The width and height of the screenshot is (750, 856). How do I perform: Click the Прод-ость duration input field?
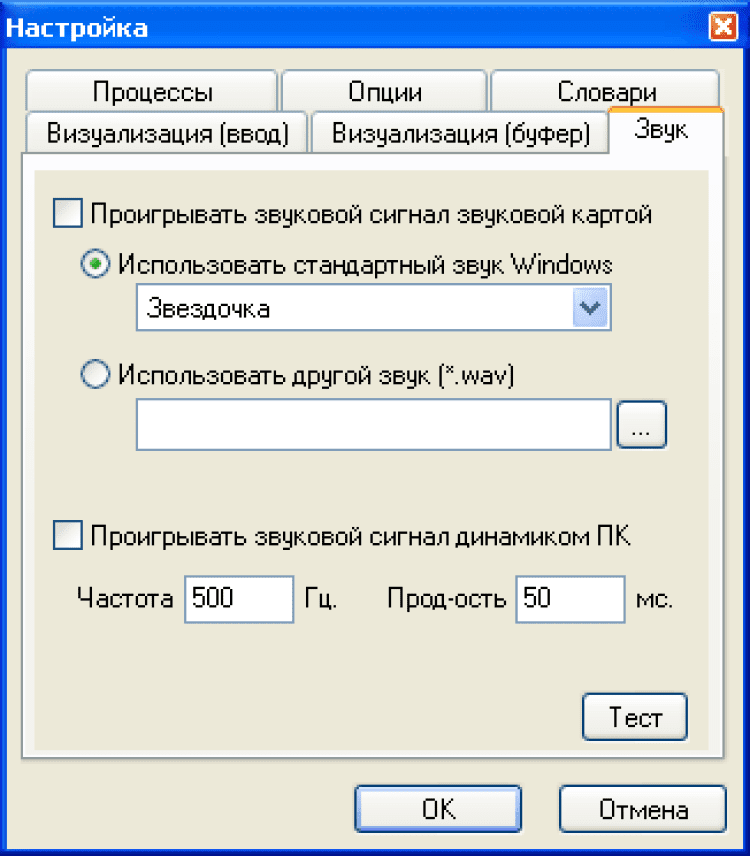[x=569, y=599]
